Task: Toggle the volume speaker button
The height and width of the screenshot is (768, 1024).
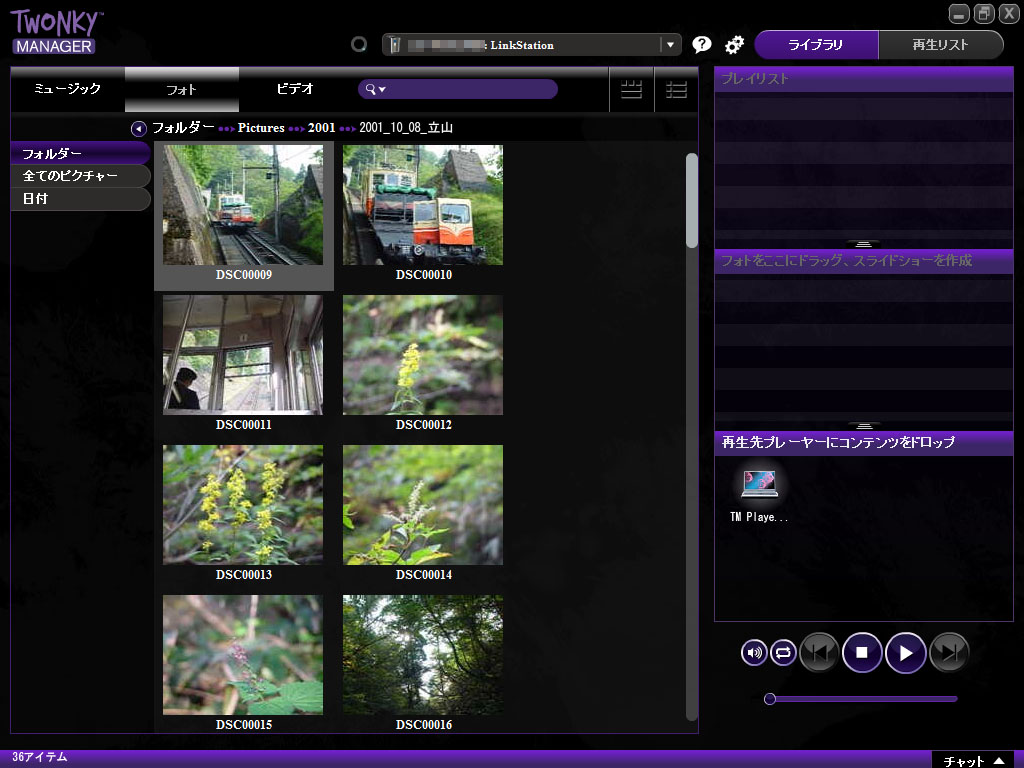Action: coord(754,653)
